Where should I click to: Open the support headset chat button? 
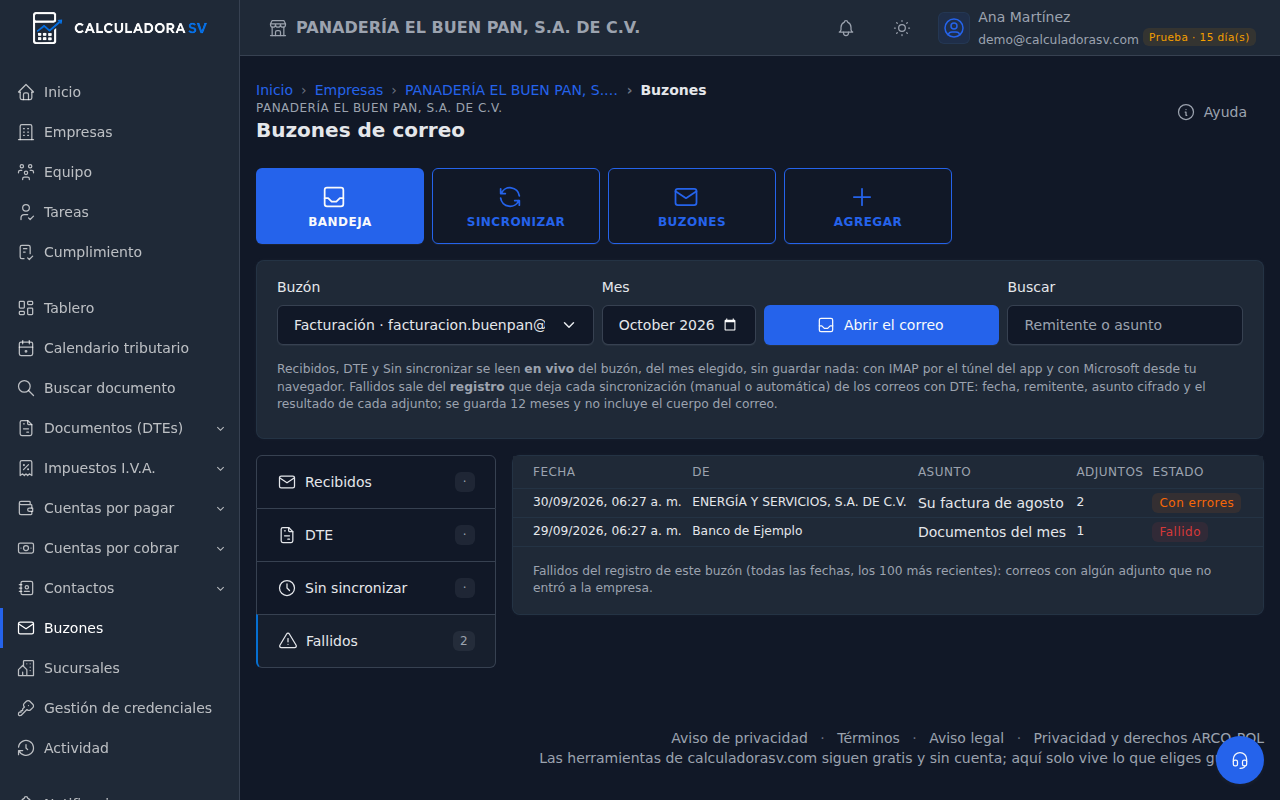[1240, 760]
